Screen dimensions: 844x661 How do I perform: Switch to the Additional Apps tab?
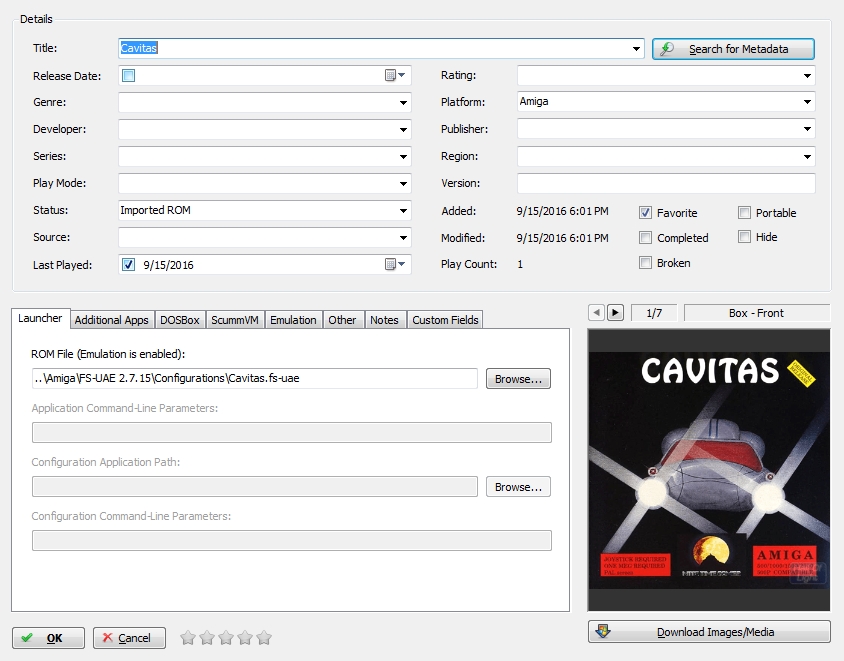point(111,320)
